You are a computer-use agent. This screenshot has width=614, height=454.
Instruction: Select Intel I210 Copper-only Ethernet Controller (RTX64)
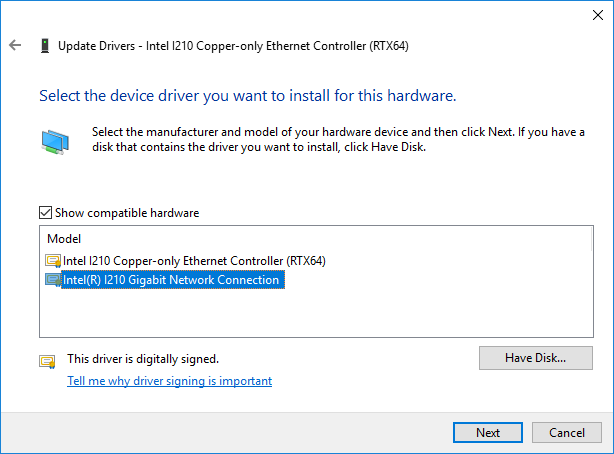194,261
